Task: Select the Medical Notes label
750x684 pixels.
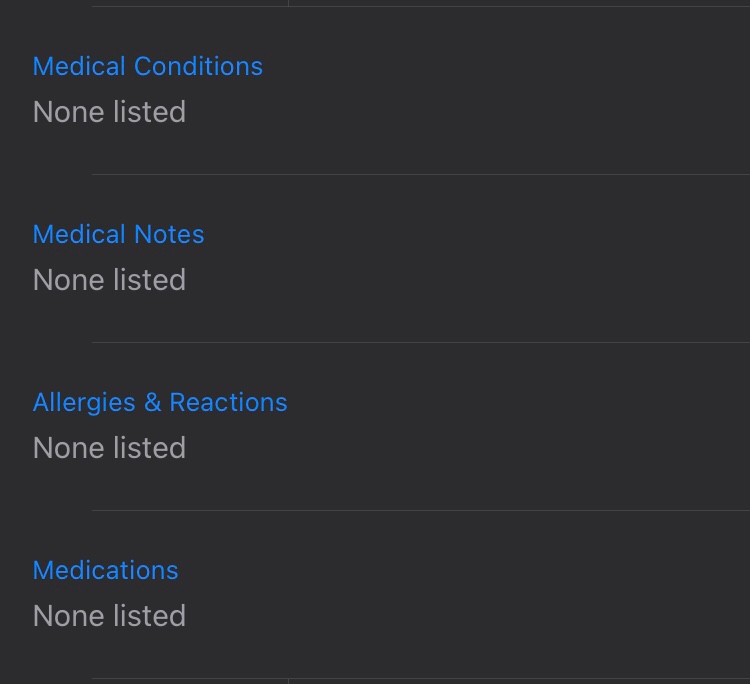Action: pyautogui.click(x=118, y=234)
